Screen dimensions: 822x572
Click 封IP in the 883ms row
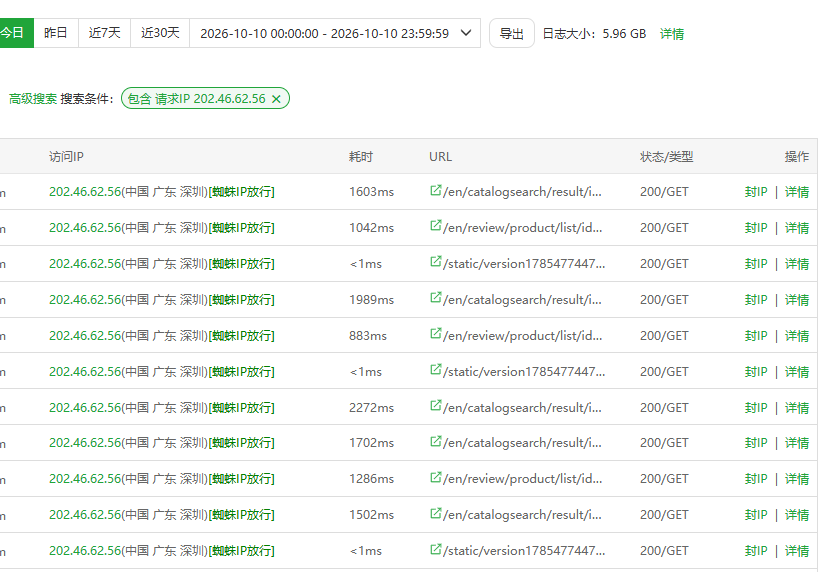(x=756, y=336)
